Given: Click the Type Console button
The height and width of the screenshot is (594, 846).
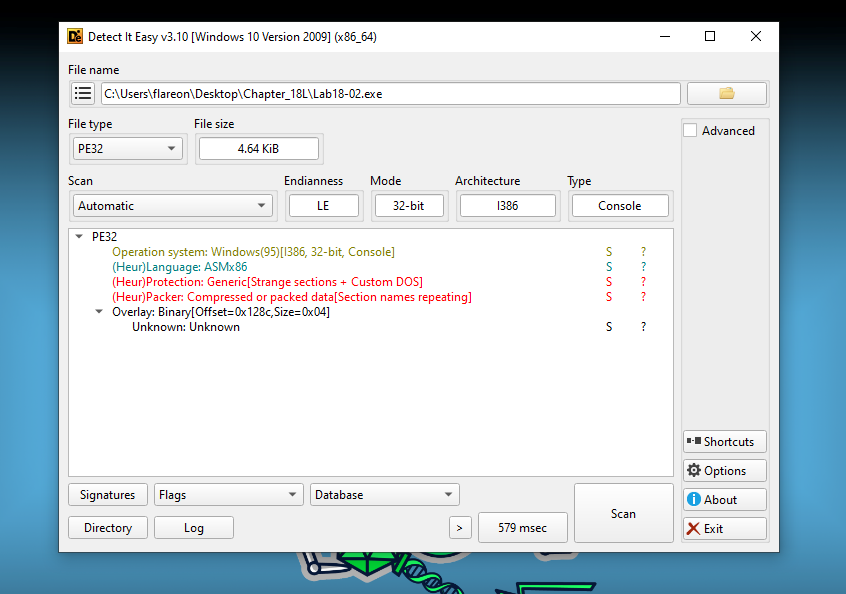Looking at the screenshot, I should tap(620, 206).
